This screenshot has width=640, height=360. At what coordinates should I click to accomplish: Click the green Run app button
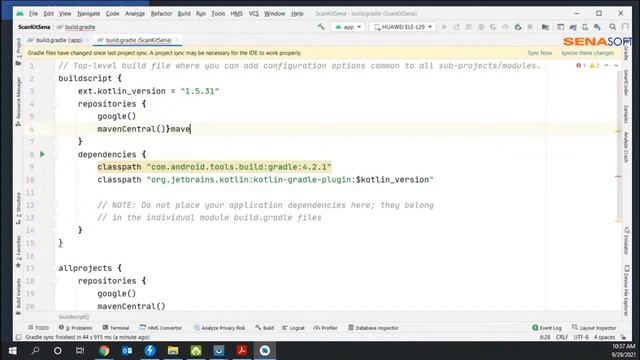(x=444, y=27)
